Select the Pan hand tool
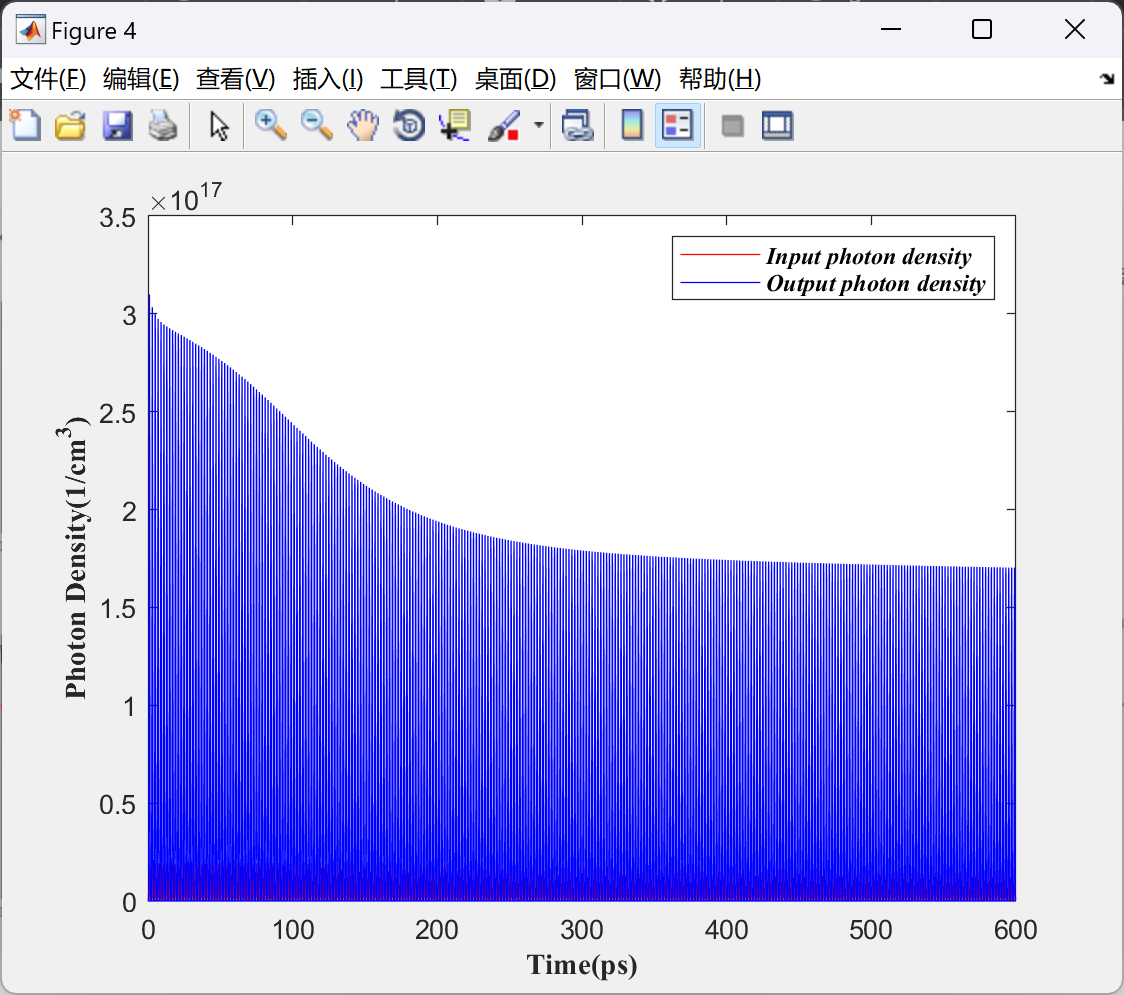The height and width of the screenshot is (995, 1124). click(363, 125)
